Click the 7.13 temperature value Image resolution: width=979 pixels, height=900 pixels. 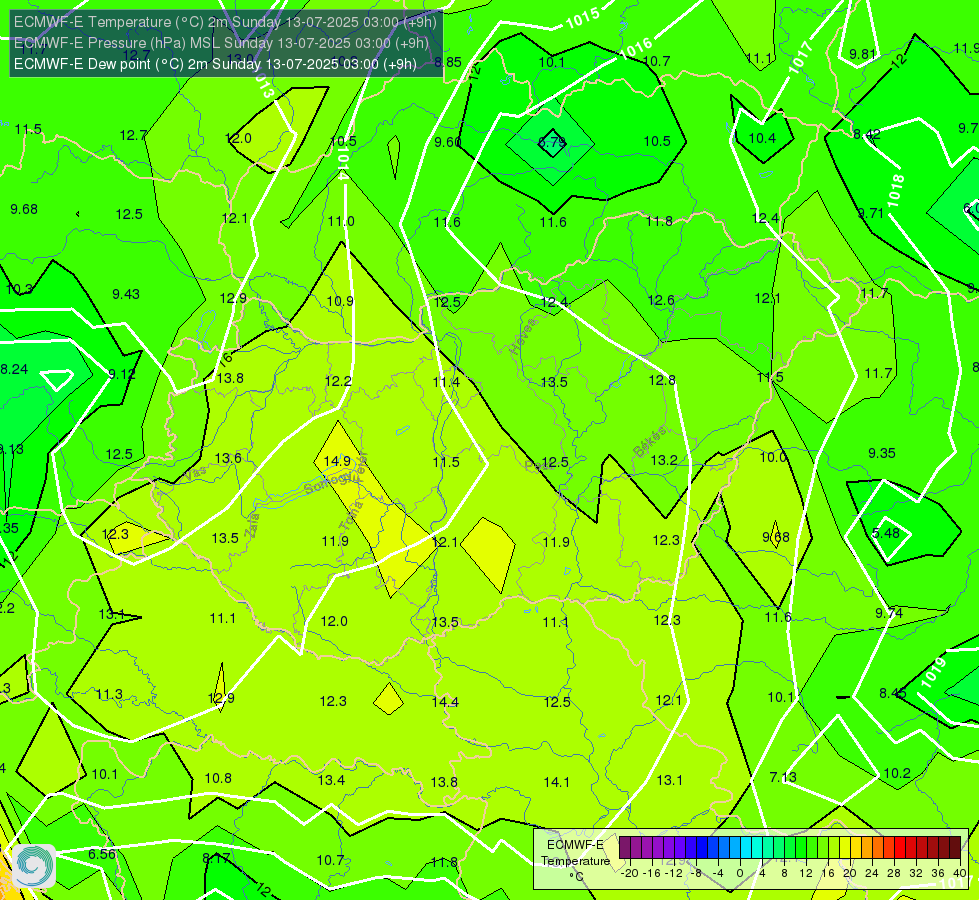coord(783,777)
